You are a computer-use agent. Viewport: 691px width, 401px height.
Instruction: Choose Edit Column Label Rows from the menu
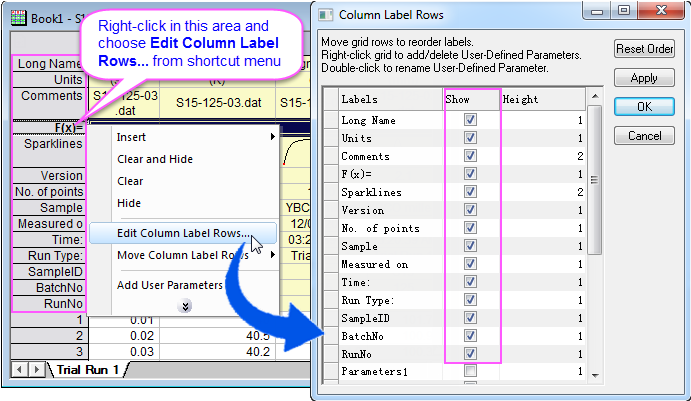coord(184,233)
